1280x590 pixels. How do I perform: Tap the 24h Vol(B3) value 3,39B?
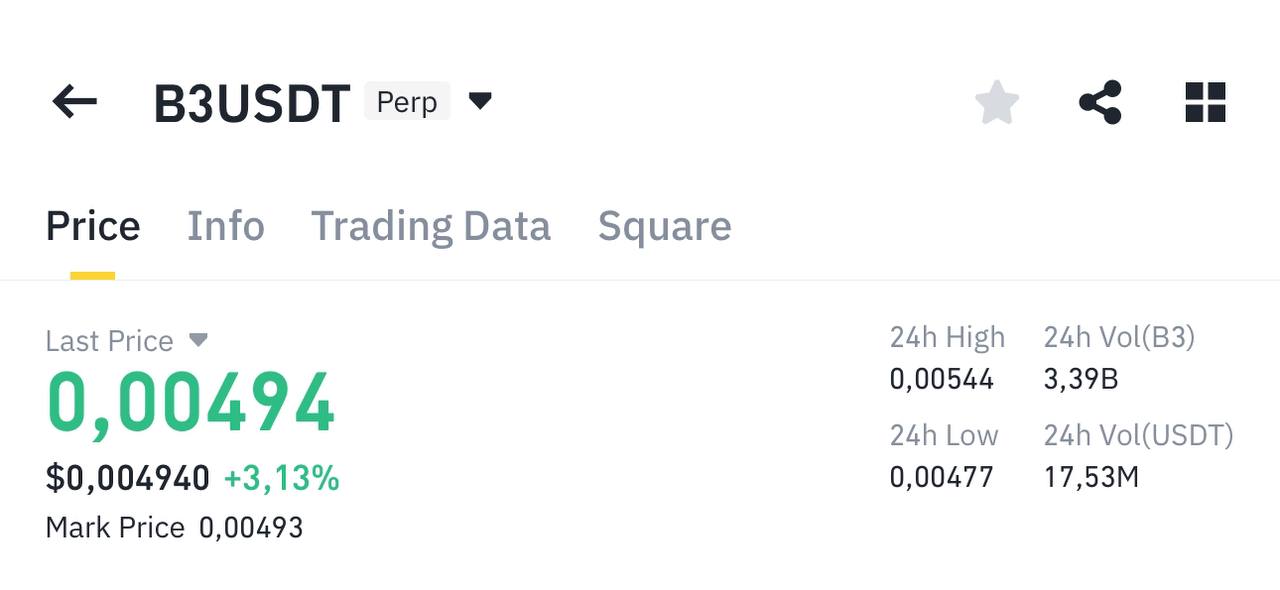pyautogui.click(x=1081, y=379)
